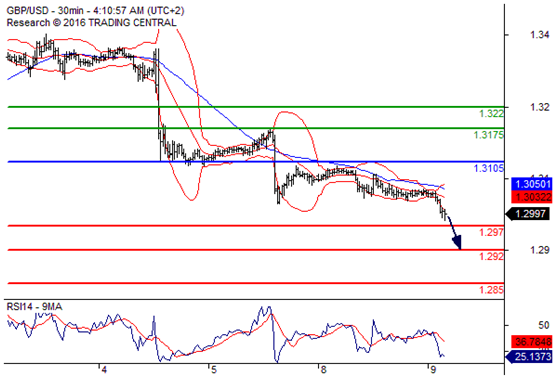The image size is (558, 378).
Task: Click the dark blue downward arrow
Action: 454,232
